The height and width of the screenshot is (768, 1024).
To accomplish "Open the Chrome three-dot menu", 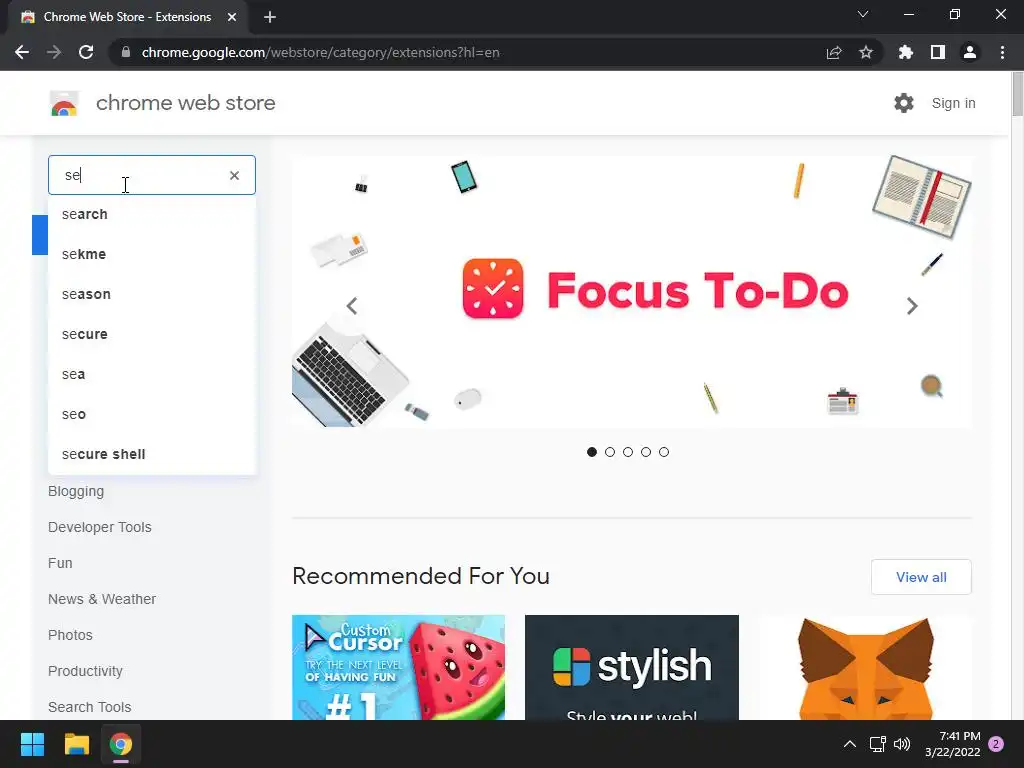I will [x=1002, y=52].
